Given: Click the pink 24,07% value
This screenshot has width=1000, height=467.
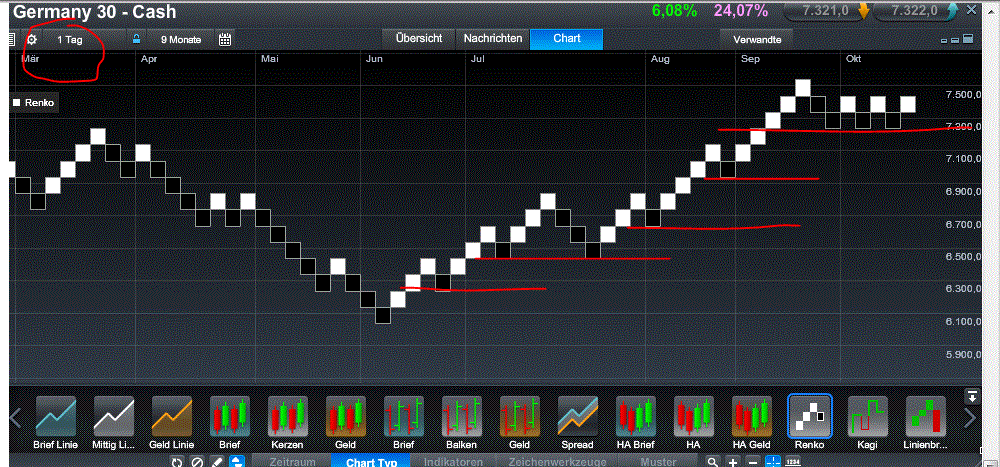Looking at the screenshot, I should (740, 11).
